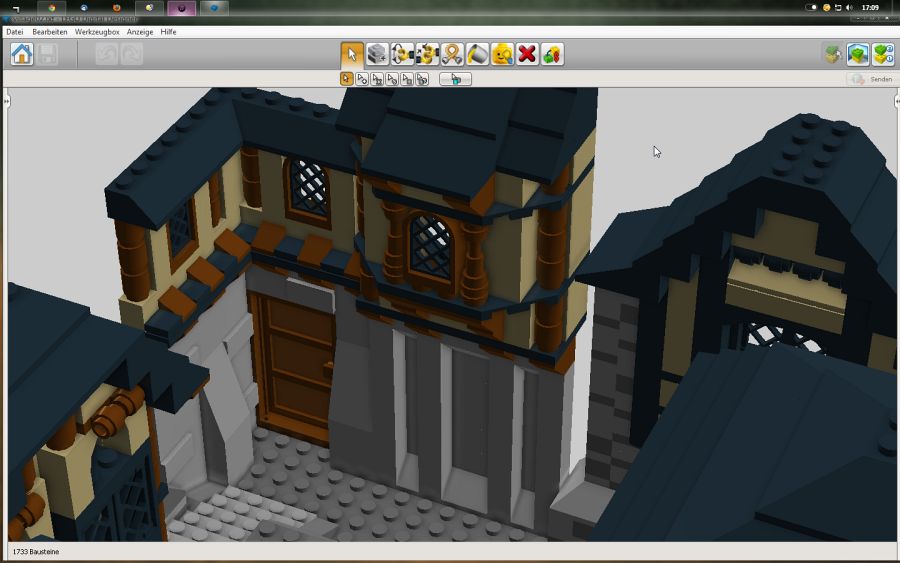Open the Werkzeugbox menu
This screenshot has width=900, height=563.
pos(98,32)
